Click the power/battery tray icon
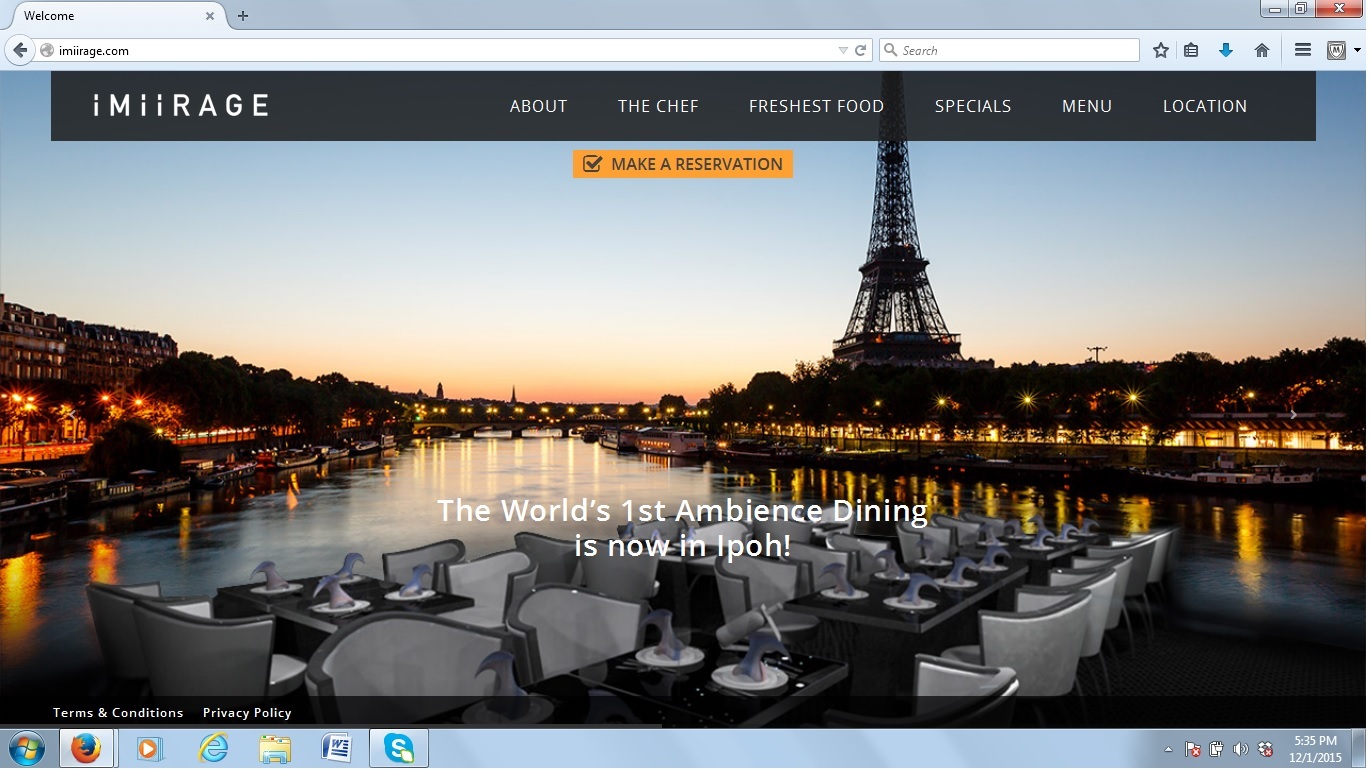 [x=1217, y=749]
